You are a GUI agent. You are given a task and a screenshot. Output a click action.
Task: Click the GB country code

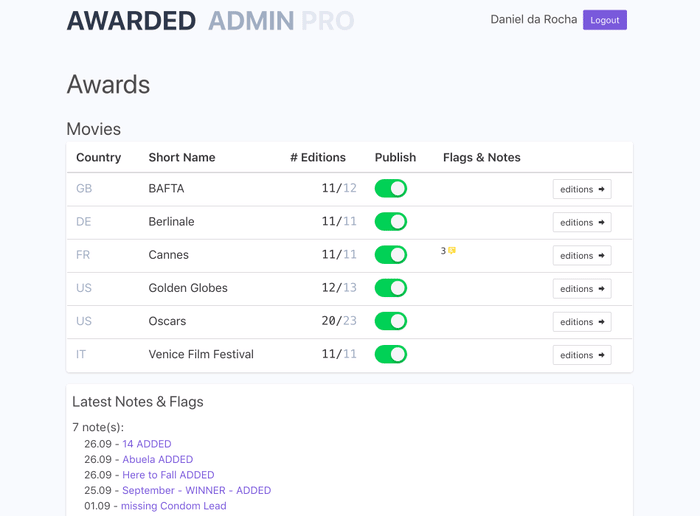click(84, 188)
